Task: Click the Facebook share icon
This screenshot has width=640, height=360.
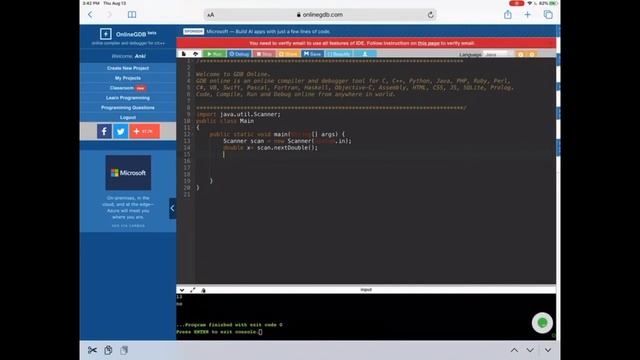Action: pos(104,131)
